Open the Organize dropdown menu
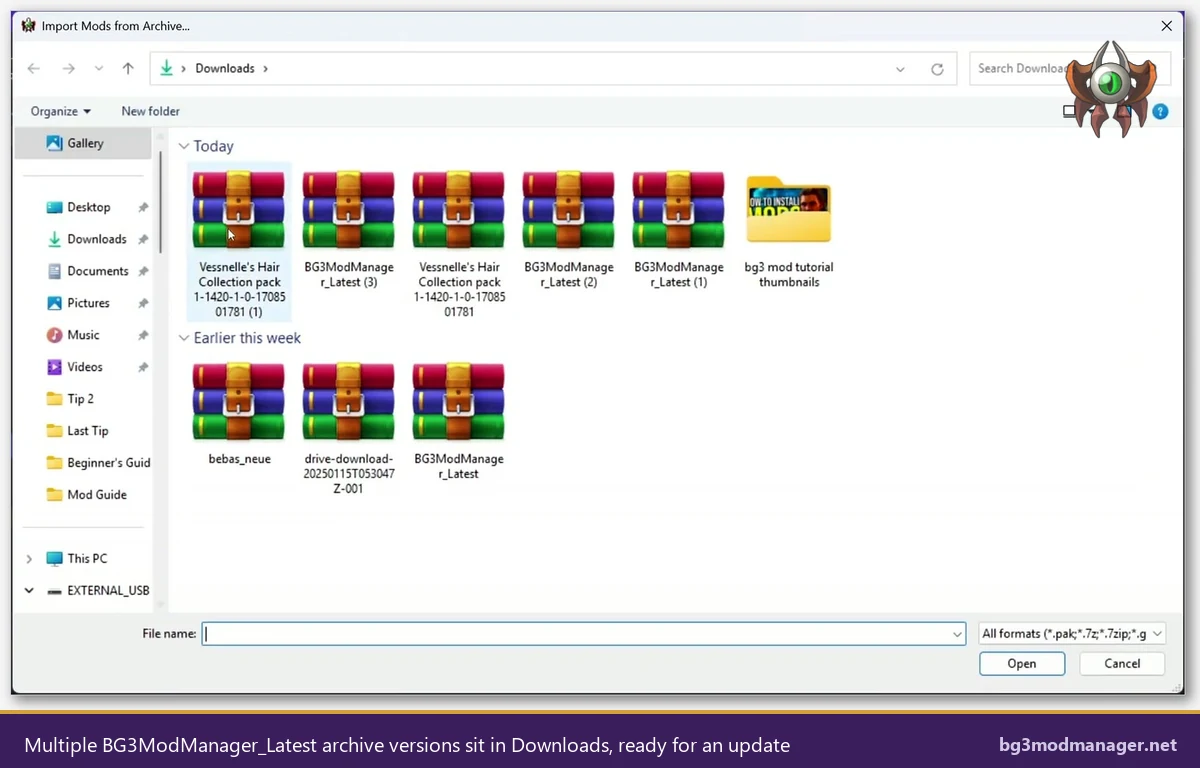 [61, 111]
